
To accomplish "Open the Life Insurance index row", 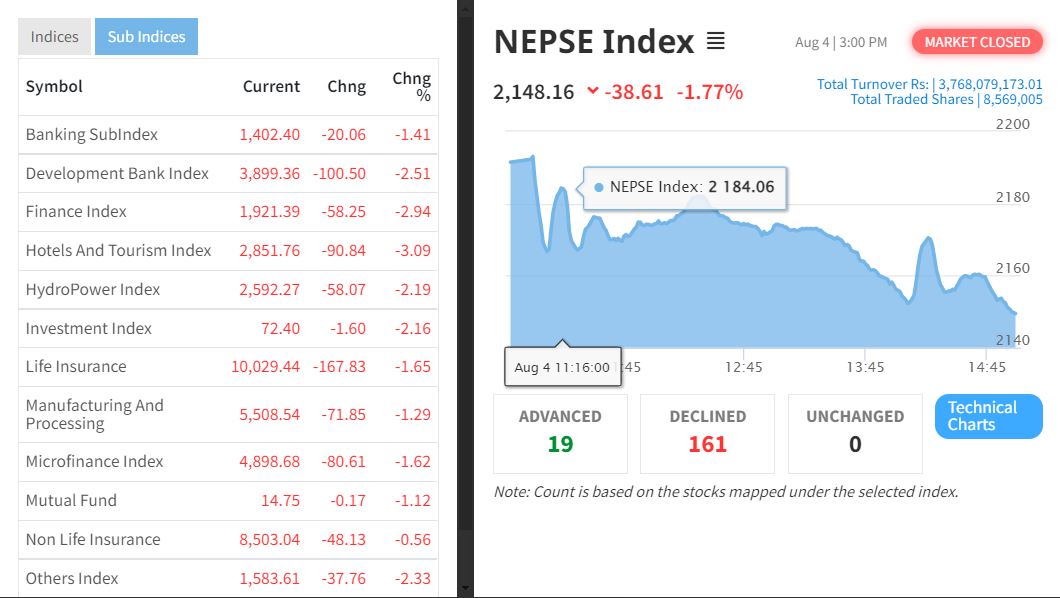I will pos(76,366).
